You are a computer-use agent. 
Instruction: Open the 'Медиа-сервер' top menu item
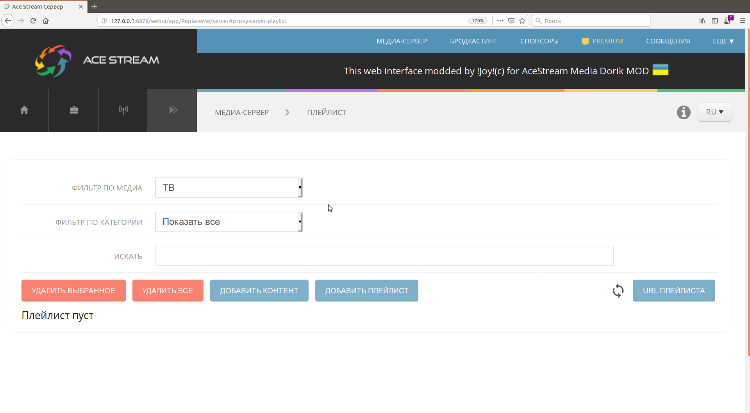(x=401, y=42)
